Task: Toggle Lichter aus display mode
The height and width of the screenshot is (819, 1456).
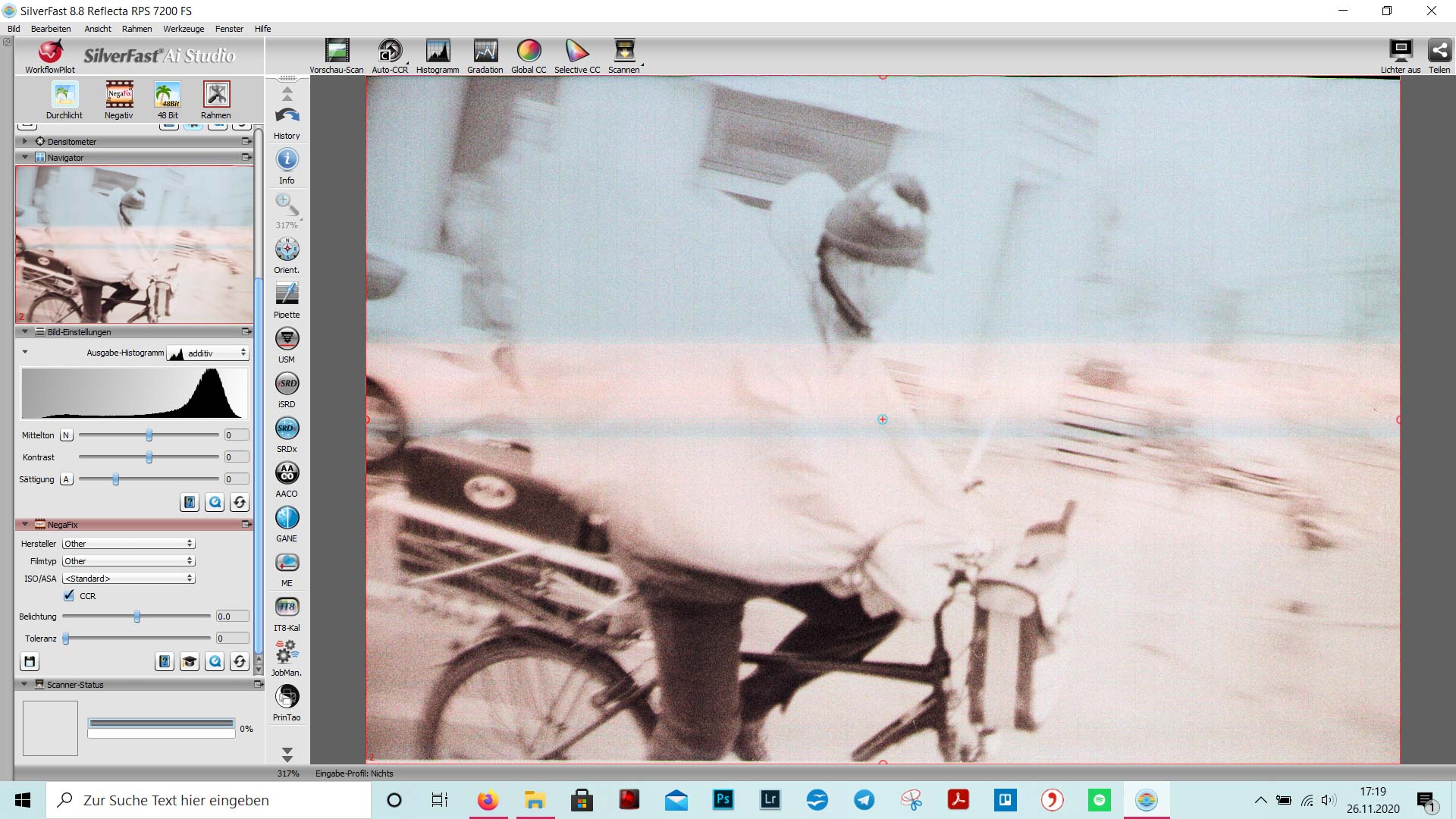Action: click(1400, 56)
